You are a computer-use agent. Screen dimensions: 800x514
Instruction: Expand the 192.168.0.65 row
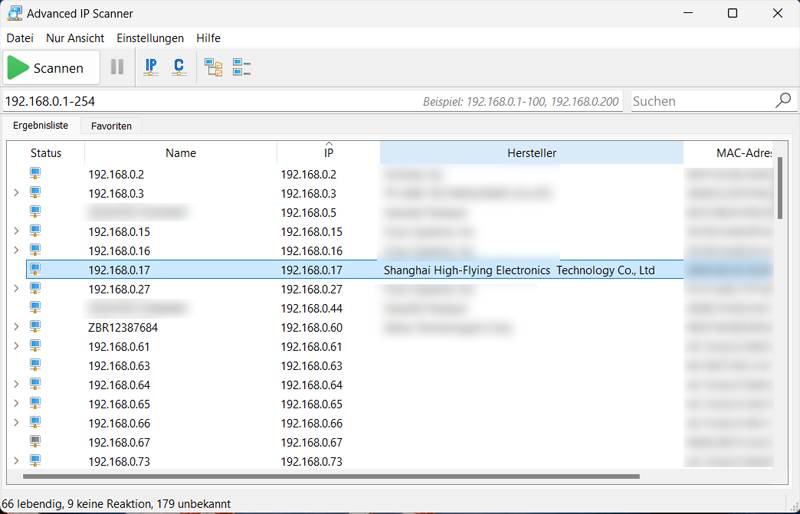pyautogui.click(x=16, y=403)
